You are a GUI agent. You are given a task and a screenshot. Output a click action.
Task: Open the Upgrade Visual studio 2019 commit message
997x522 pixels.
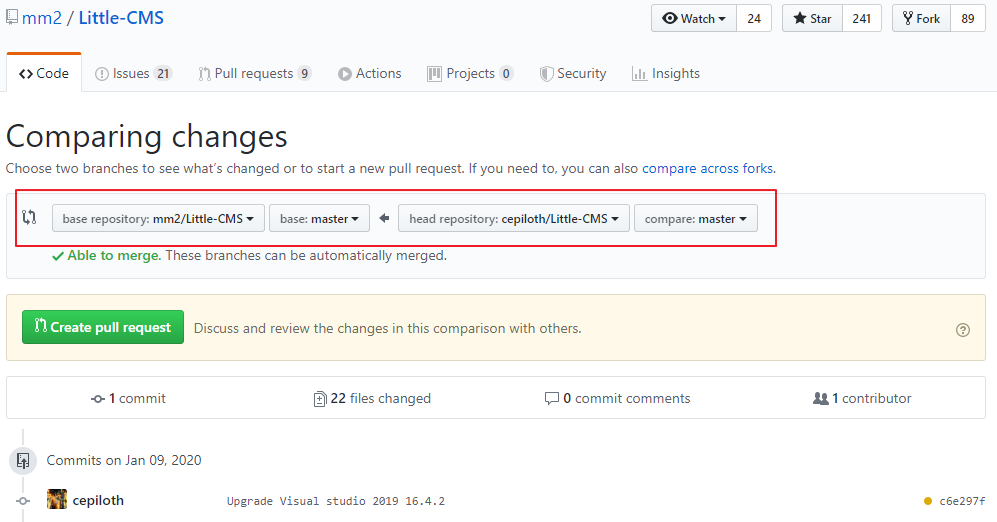(x=336, y=501)
